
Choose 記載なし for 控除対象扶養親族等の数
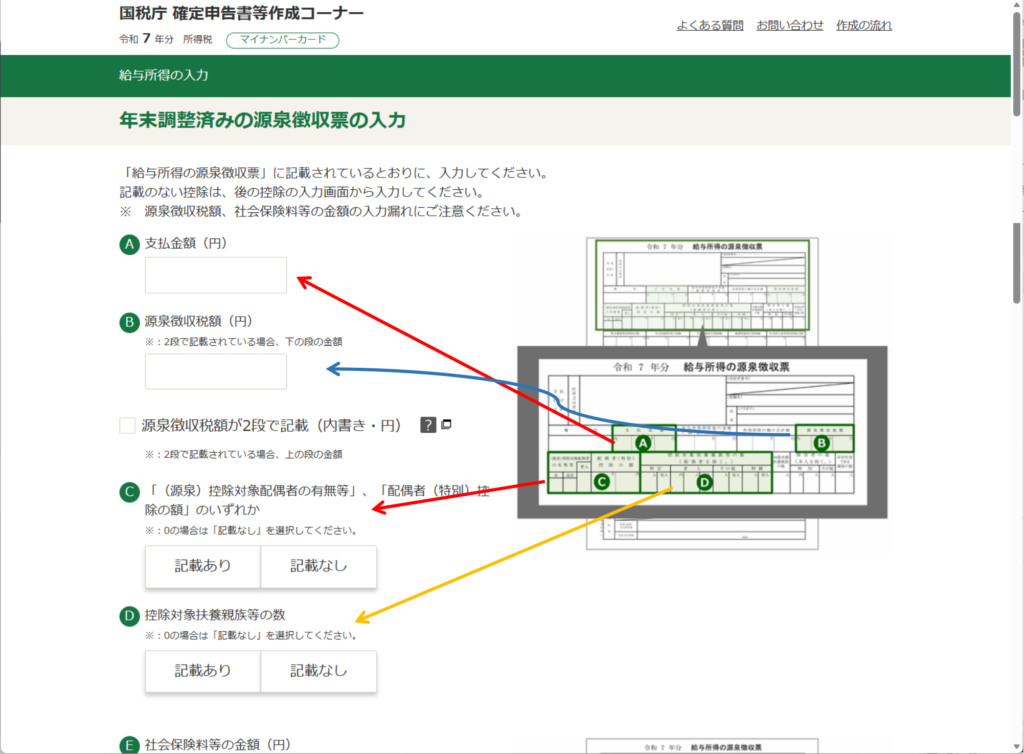pyautogui.click(x=319, y=671)
